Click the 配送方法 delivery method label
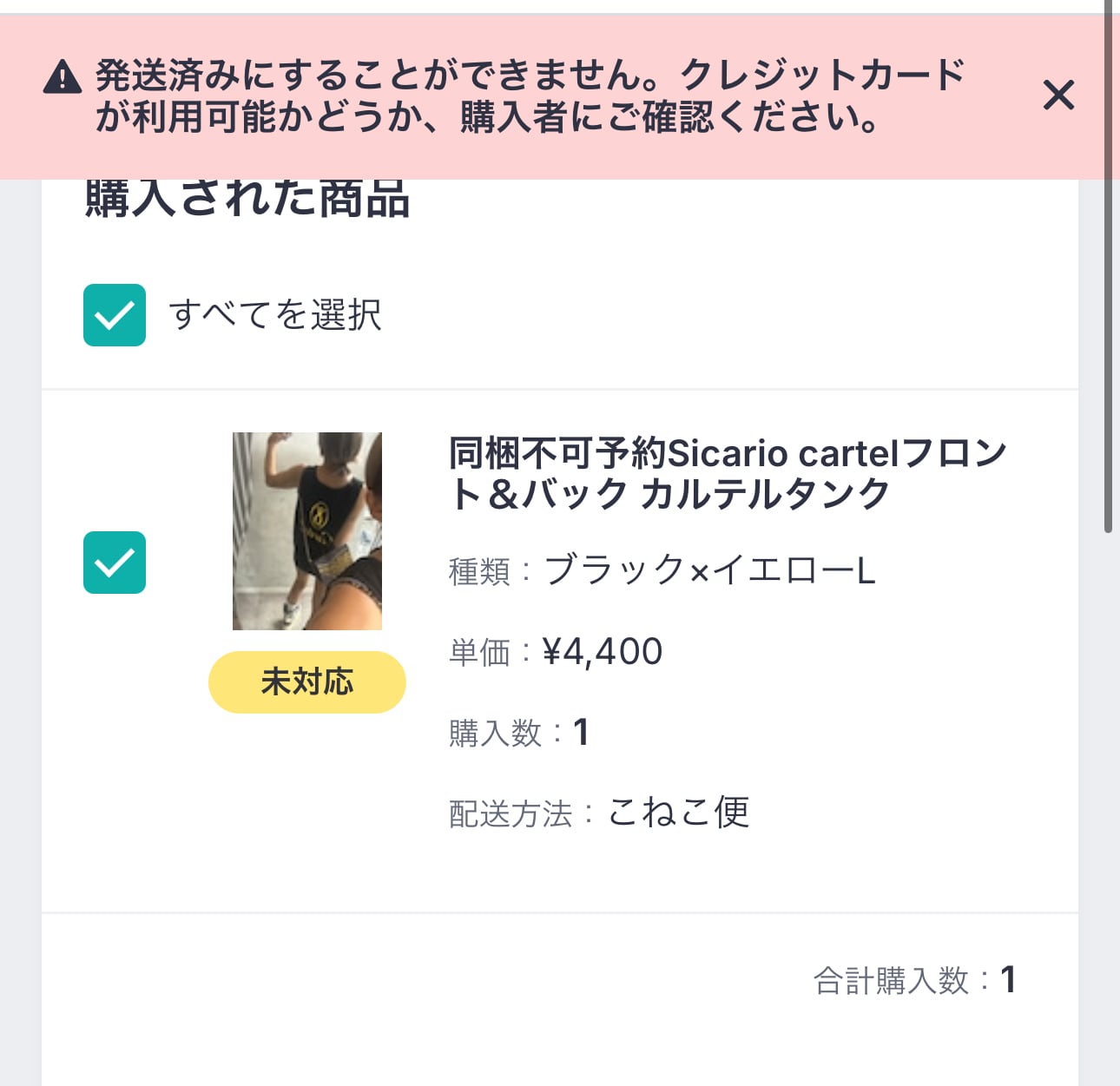Image resolution: width=1120 pixels, height=1086 pixels. 511,812
